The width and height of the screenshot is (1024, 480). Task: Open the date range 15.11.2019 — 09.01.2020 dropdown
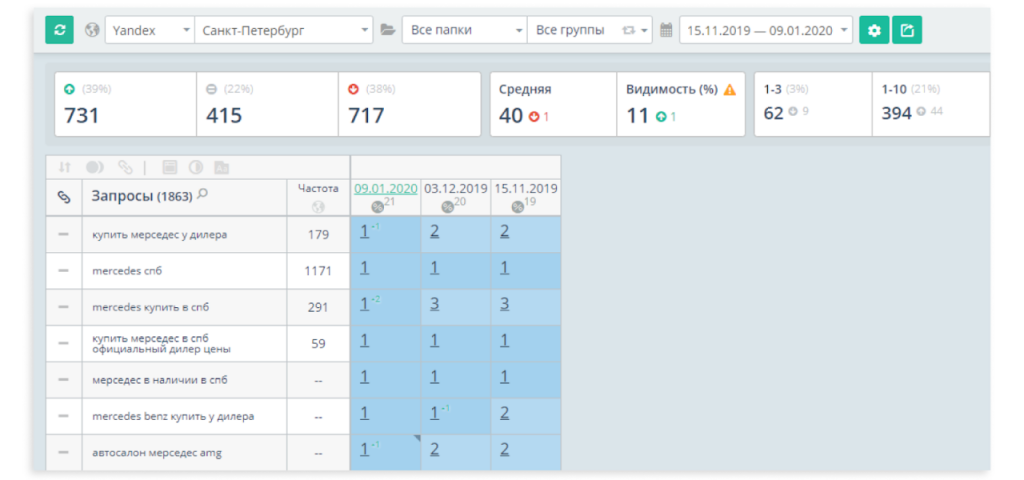(x=765, y=30)
